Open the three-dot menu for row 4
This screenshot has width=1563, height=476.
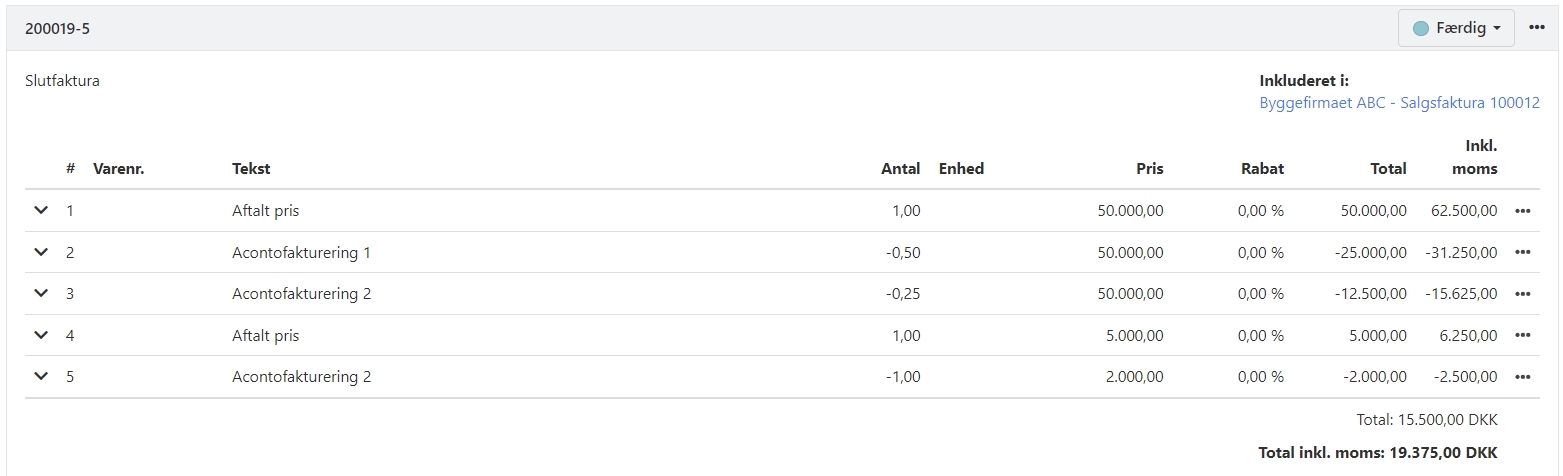[x=1522, y=336]
